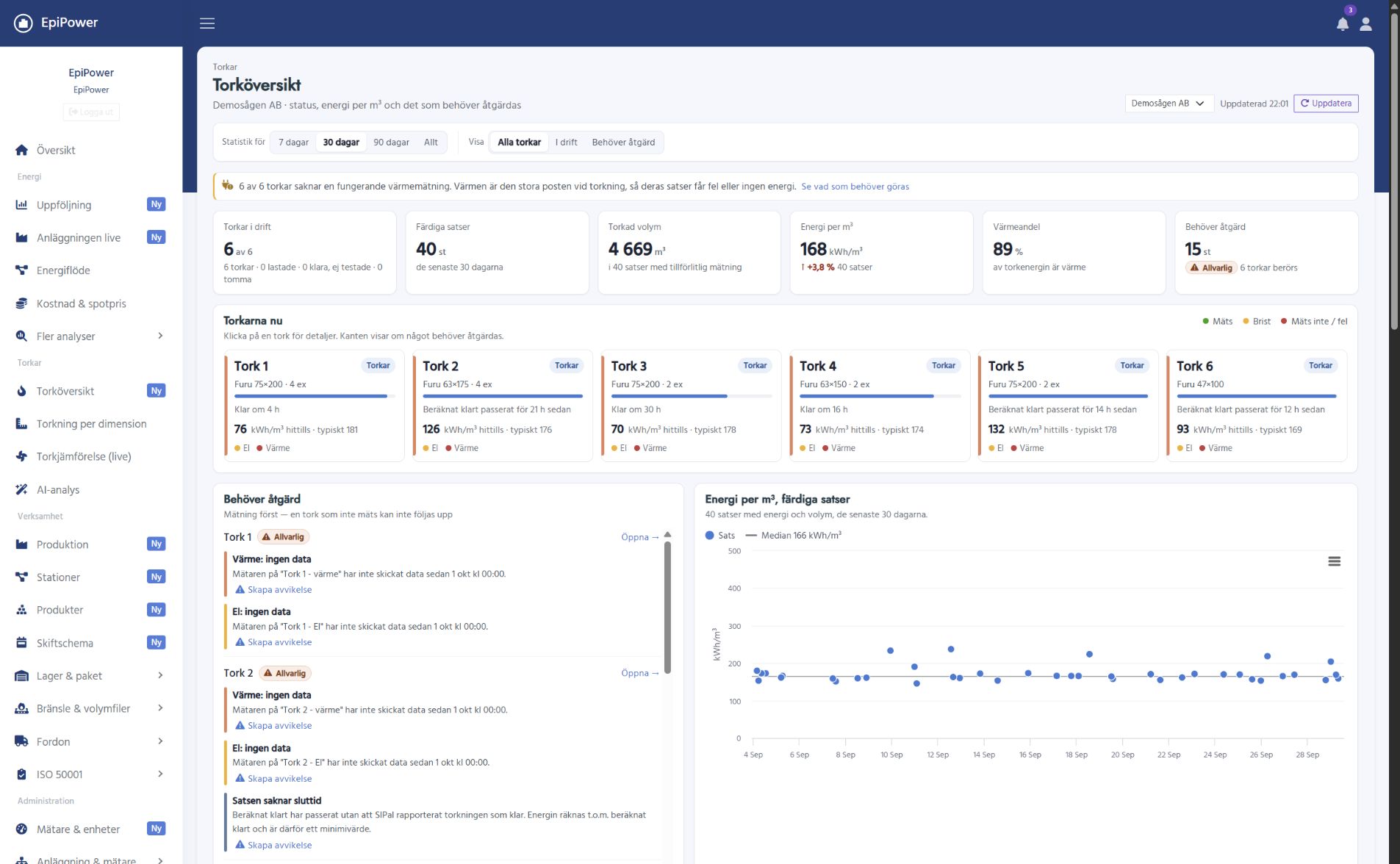The width and height of the screenshot is (1400, 864).
Task: Open the user profile icon
Action: coord(1365,24)
